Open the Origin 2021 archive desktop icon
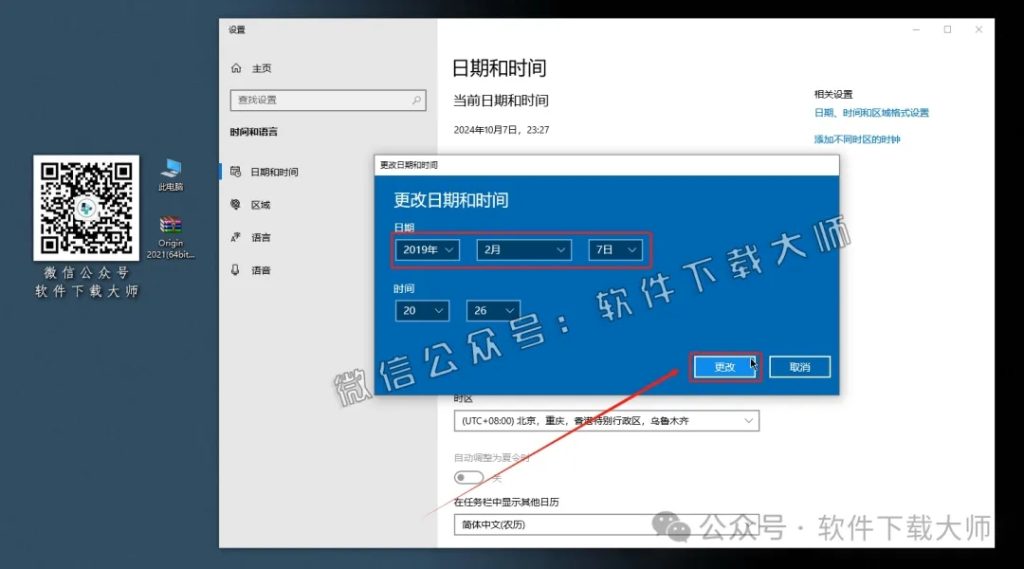Image resolution: width=1024 pixels, height=569 pixels. click(170, 238)
